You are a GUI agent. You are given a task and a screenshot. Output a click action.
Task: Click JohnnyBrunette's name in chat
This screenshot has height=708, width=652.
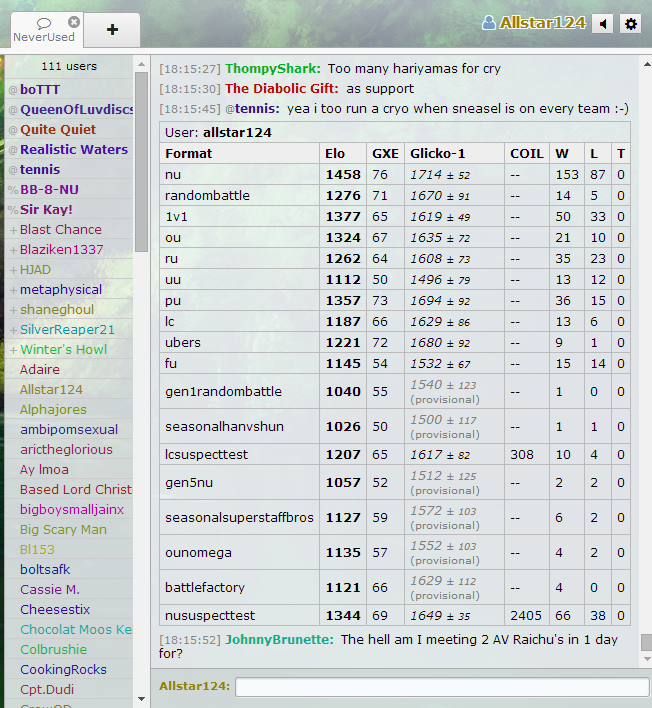278,639
